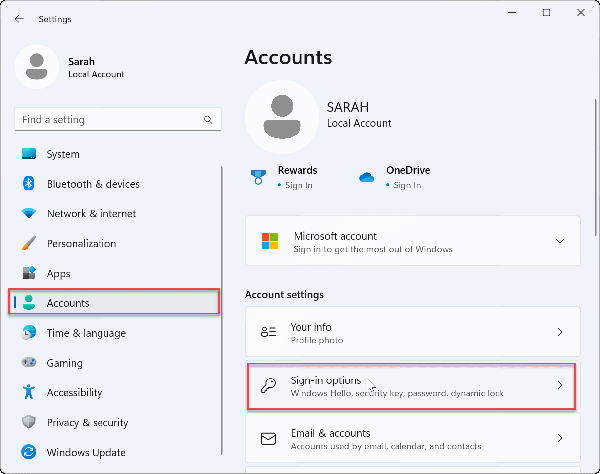This screenshot has width=600, height=474.
Task: Click the Privacy & security shield icon
Action: point(28,423)
